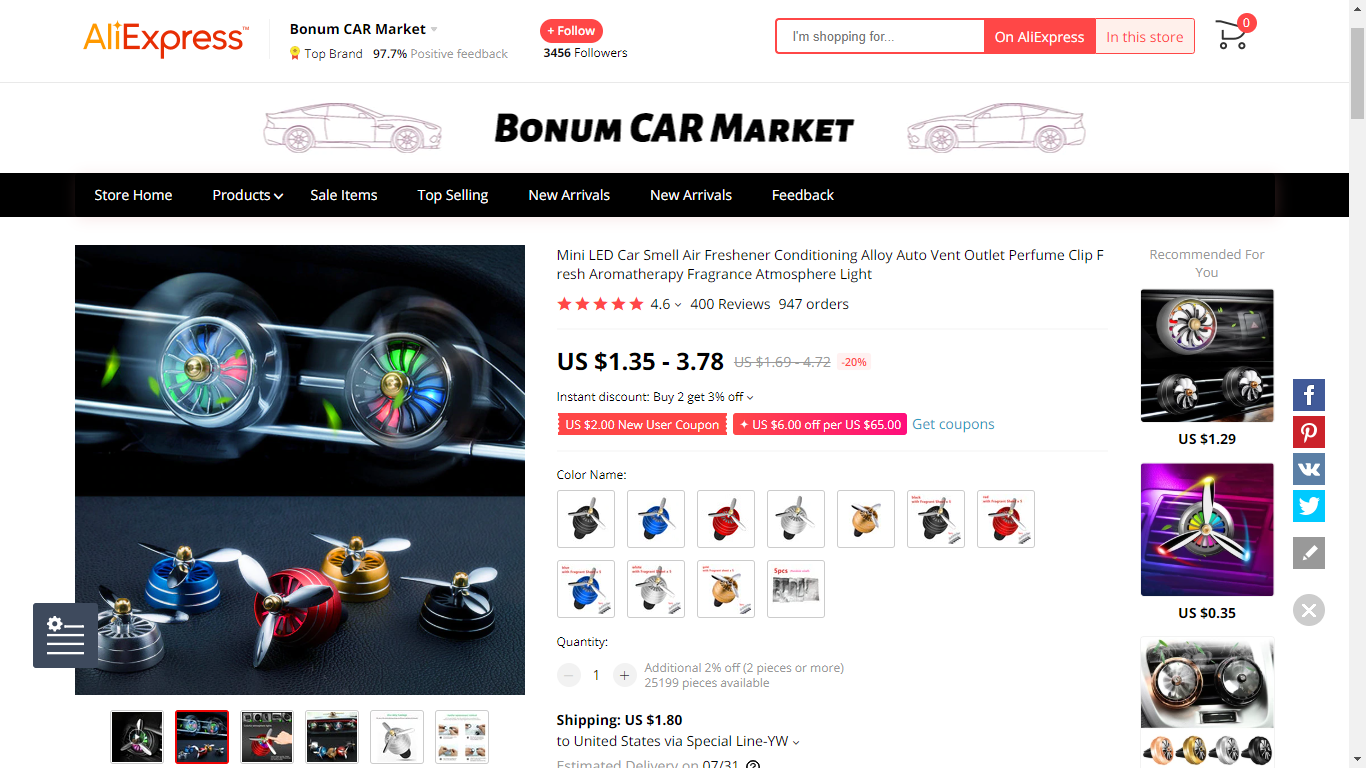Select the red color option swatch
Image resolution: width=1366 pixels, height=768 pixels.
pos(726,519)
